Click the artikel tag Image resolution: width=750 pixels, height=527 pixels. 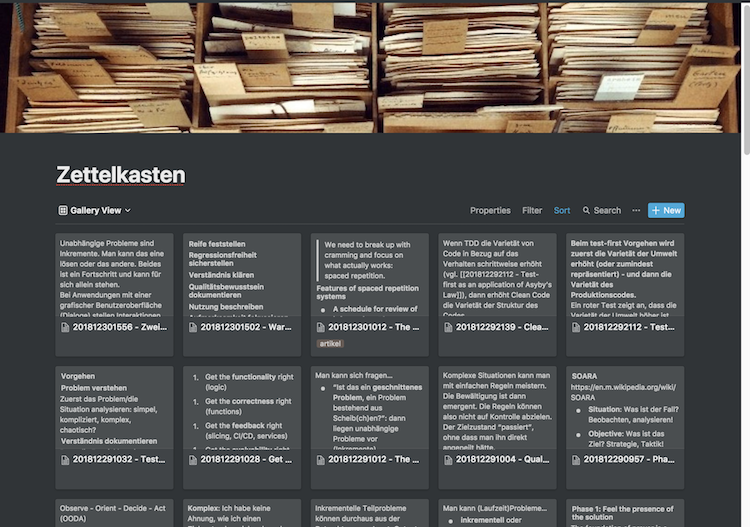point(330,343)
